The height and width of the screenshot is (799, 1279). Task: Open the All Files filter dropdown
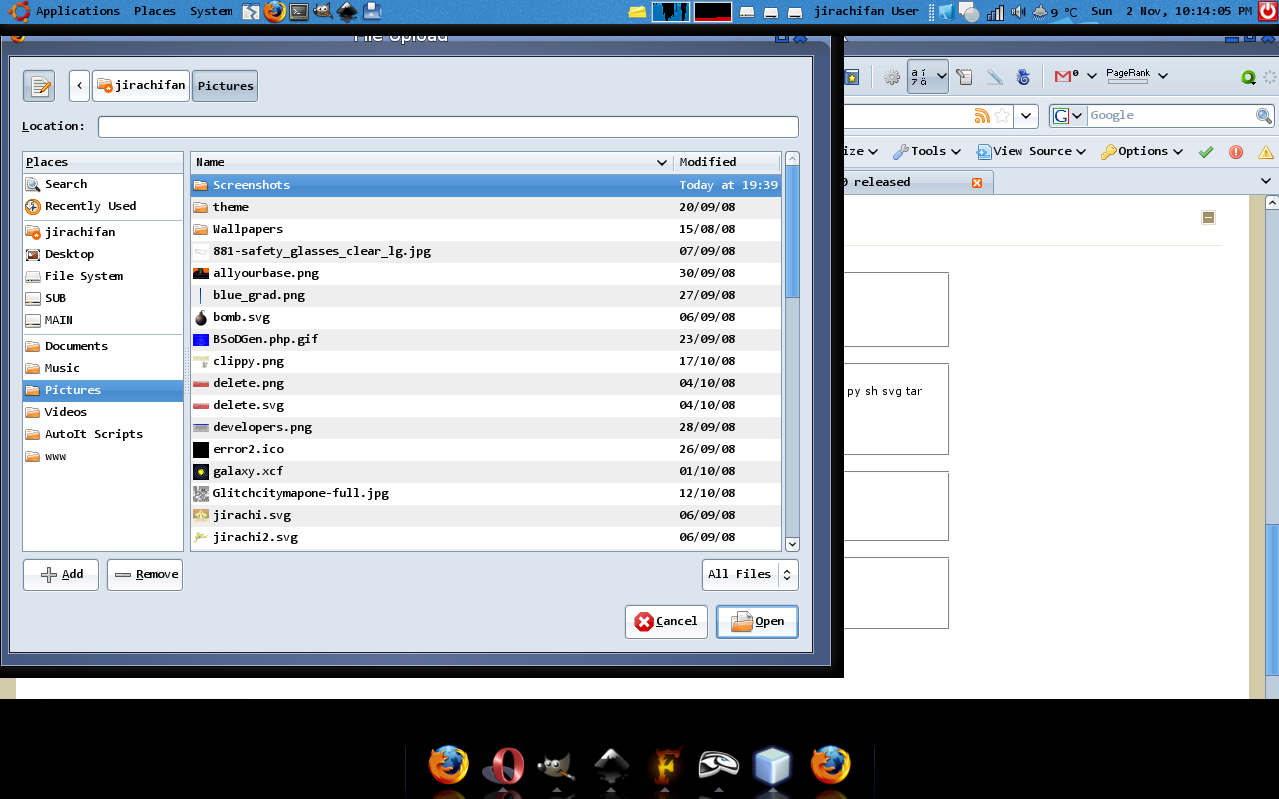coord(750,574)
